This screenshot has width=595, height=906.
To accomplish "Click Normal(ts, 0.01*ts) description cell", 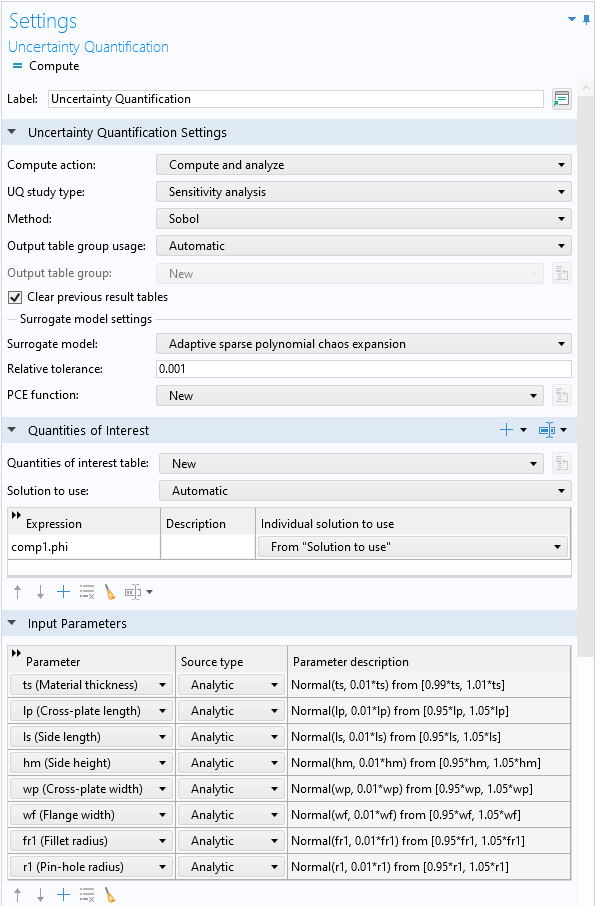I will pos(429,685).
